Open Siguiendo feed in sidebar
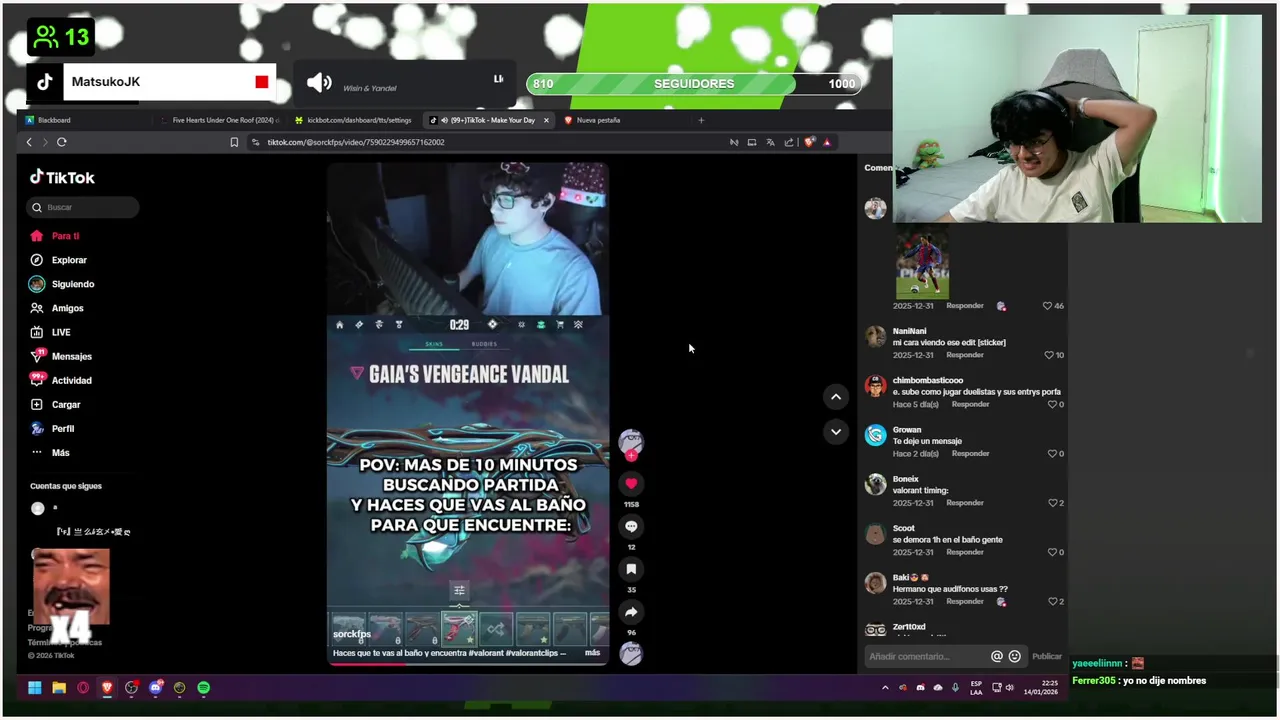The height and width of the screenshot is (720, 1280). pyautogui.click(x=62, y=284)
